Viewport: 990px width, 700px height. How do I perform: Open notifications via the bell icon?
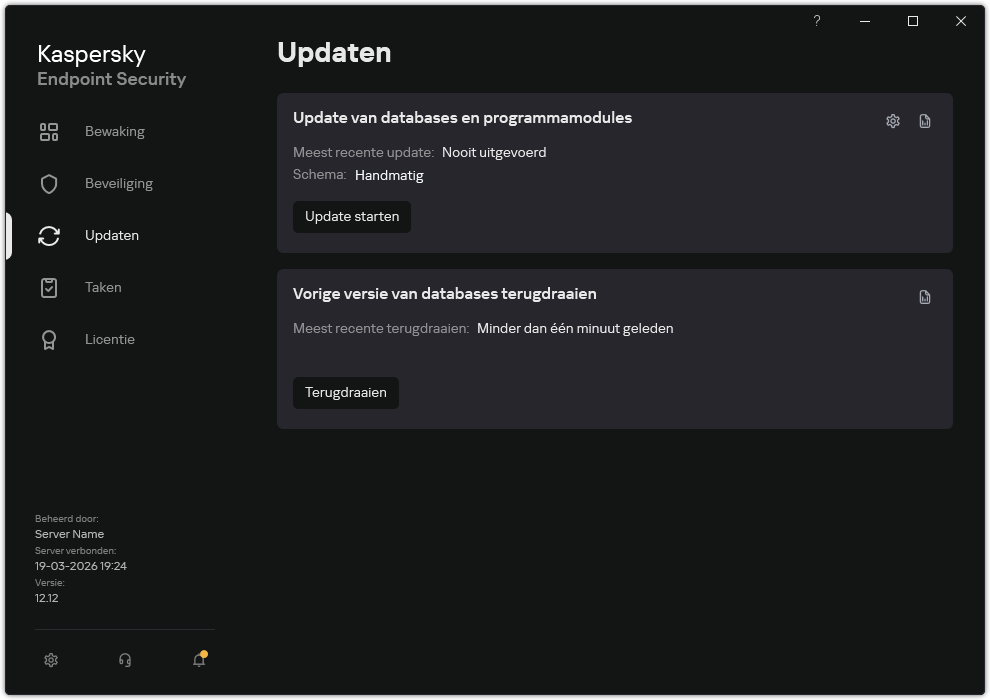(x=198, y=660)
